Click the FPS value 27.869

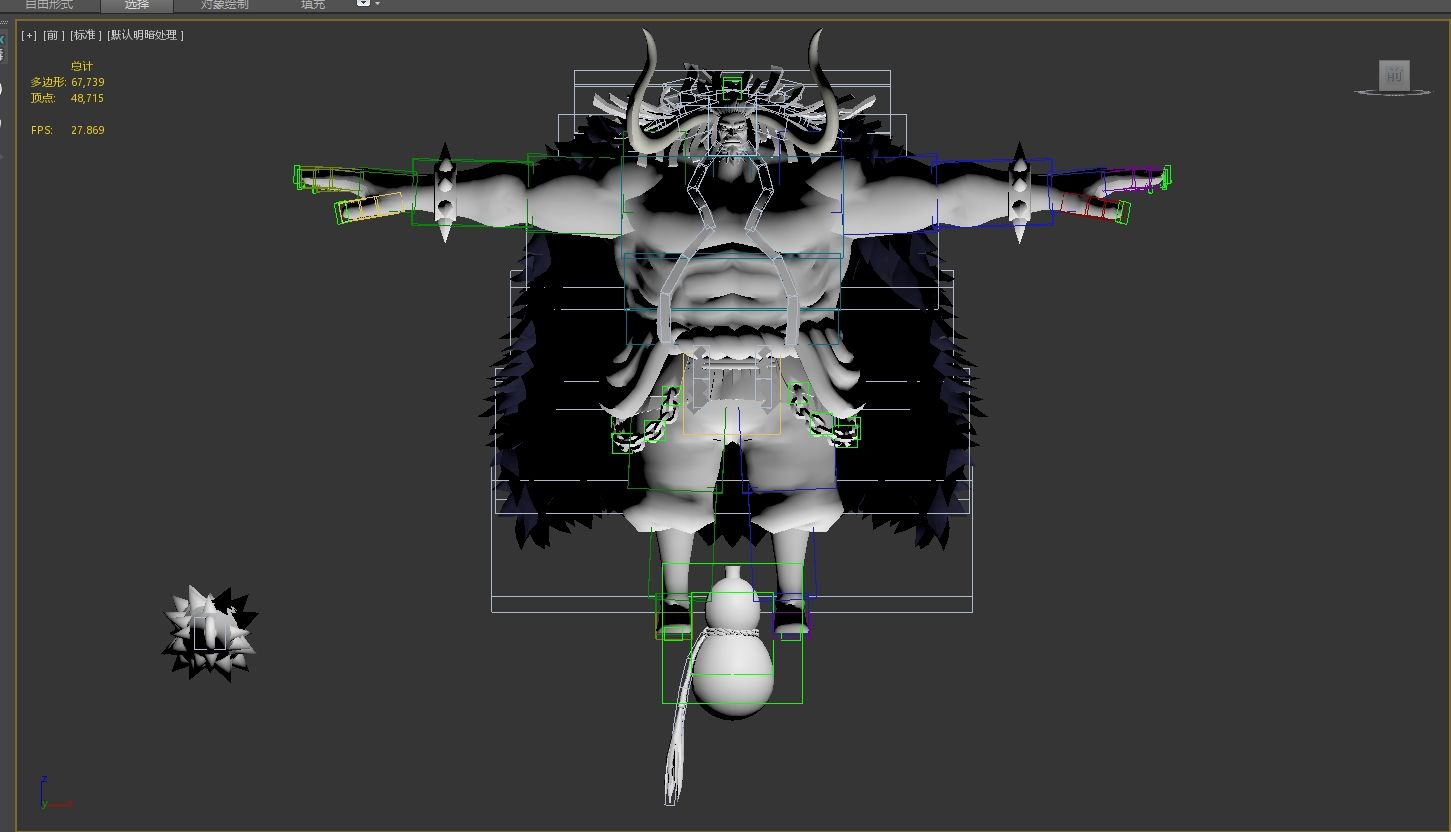88,130
